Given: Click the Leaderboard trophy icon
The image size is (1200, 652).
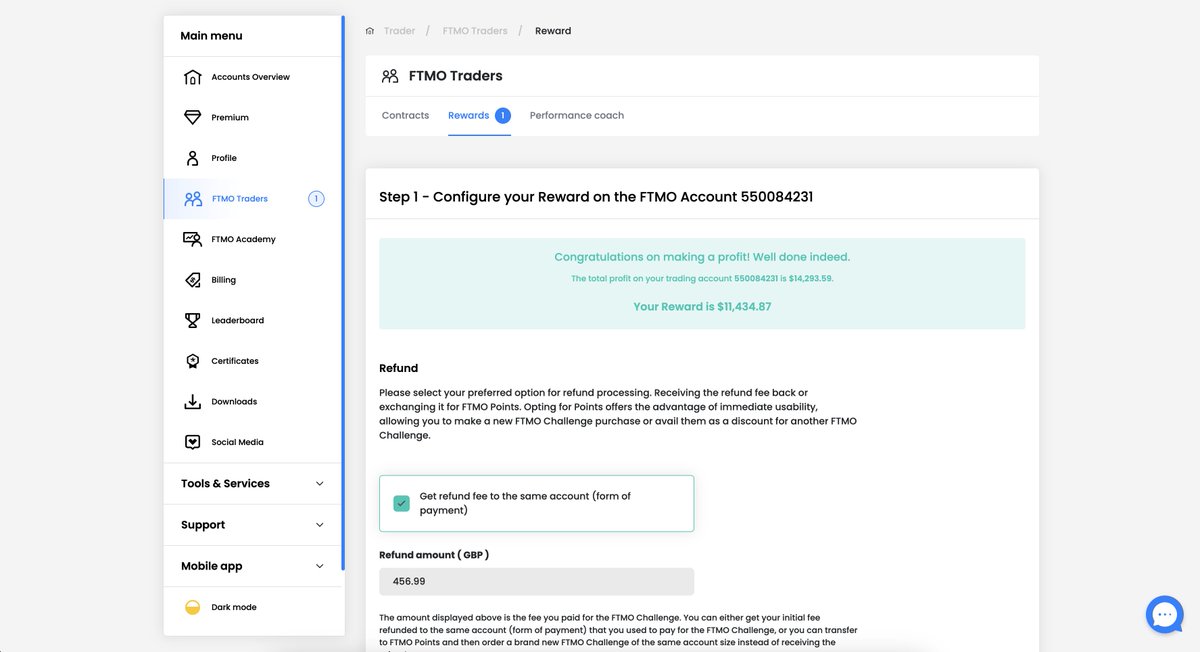Looking at the screenshot, I should (193, 320).
